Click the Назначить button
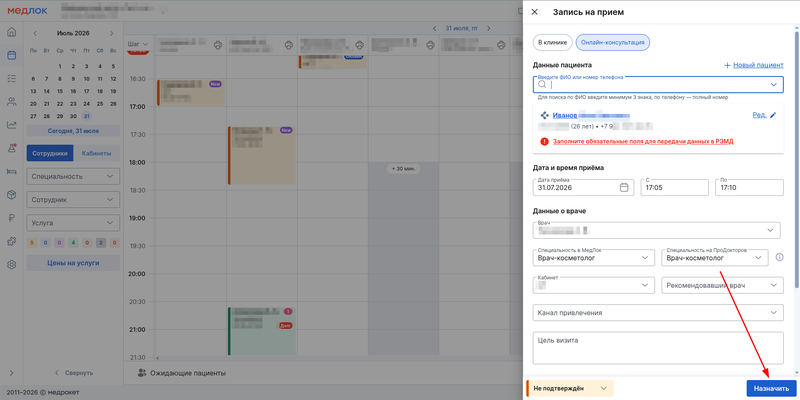The height and width of the screenshot is (400, 800). [771, 388]
